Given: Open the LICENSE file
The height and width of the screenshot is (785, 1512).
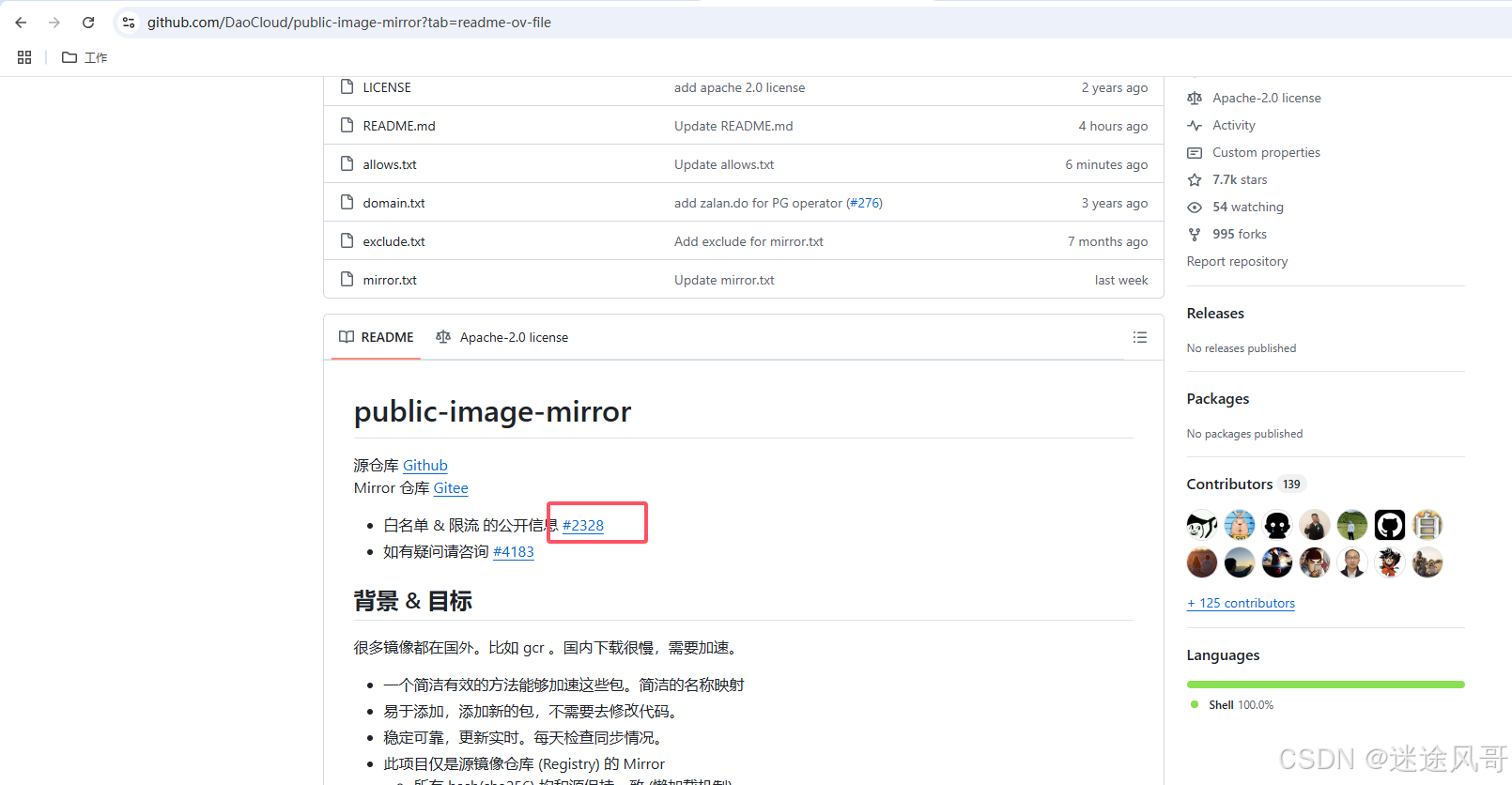Looking at the screenshot, I should click(387, 87).
